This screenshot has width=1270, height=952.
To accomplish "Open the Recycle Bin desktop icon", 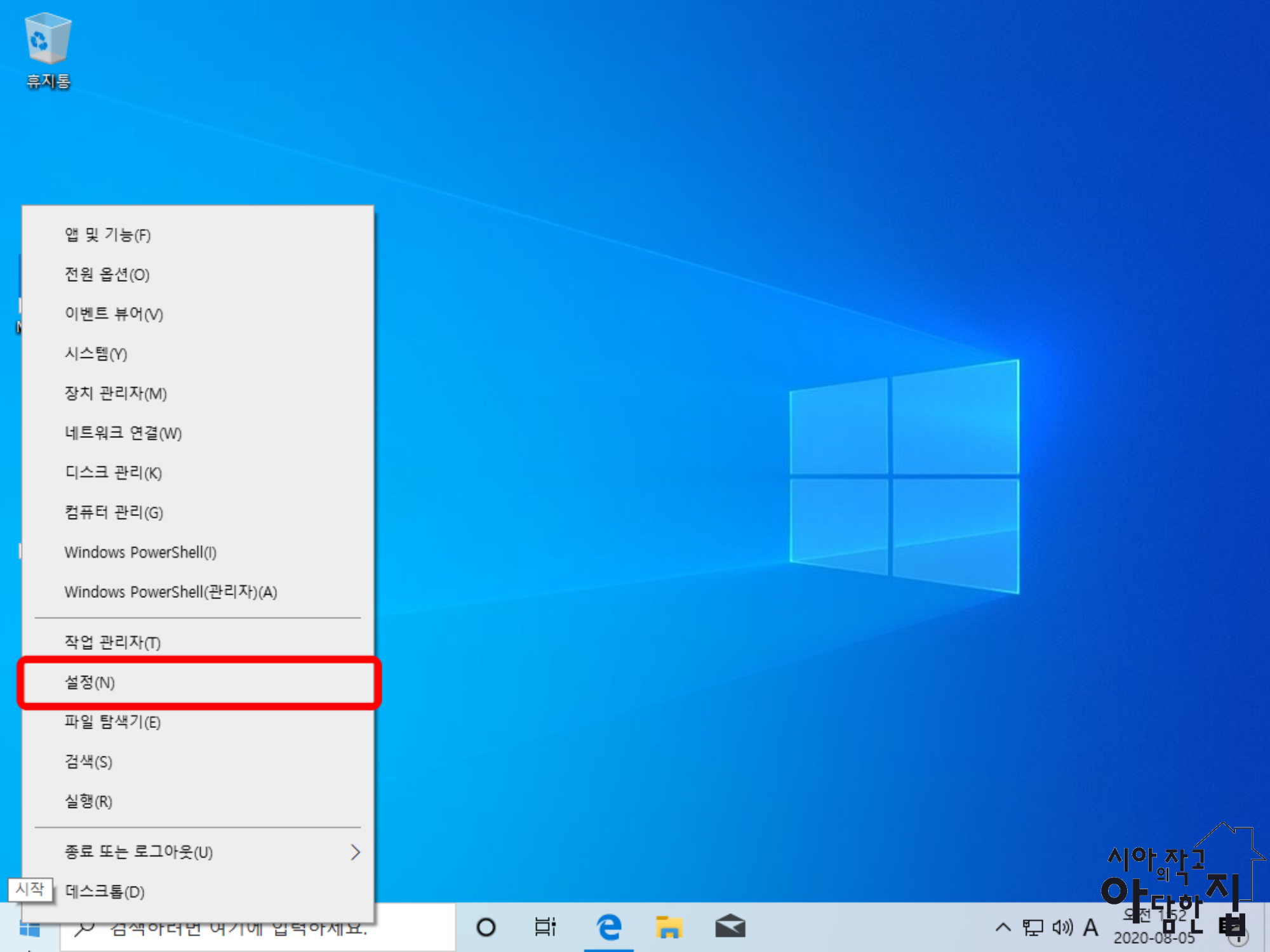I will pyautogui.click(x=48, y=51).
